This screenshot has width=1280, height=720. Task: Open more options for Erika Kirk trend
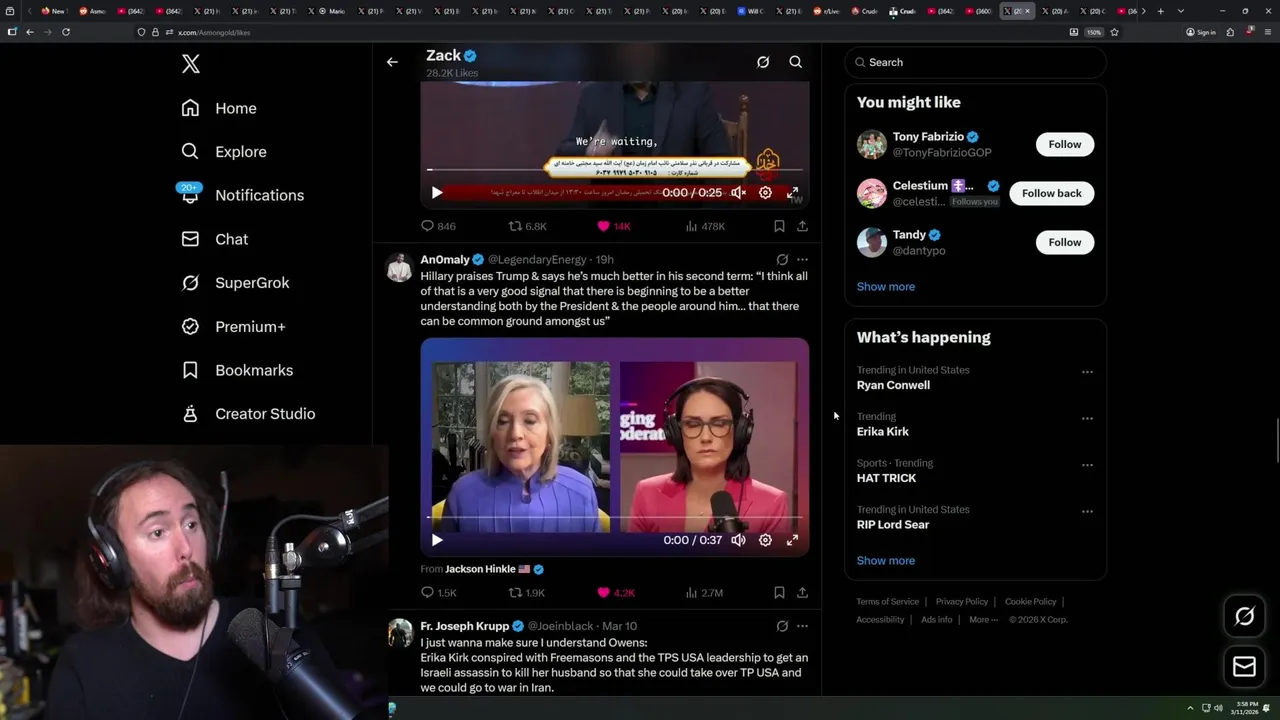[1087, 418]
